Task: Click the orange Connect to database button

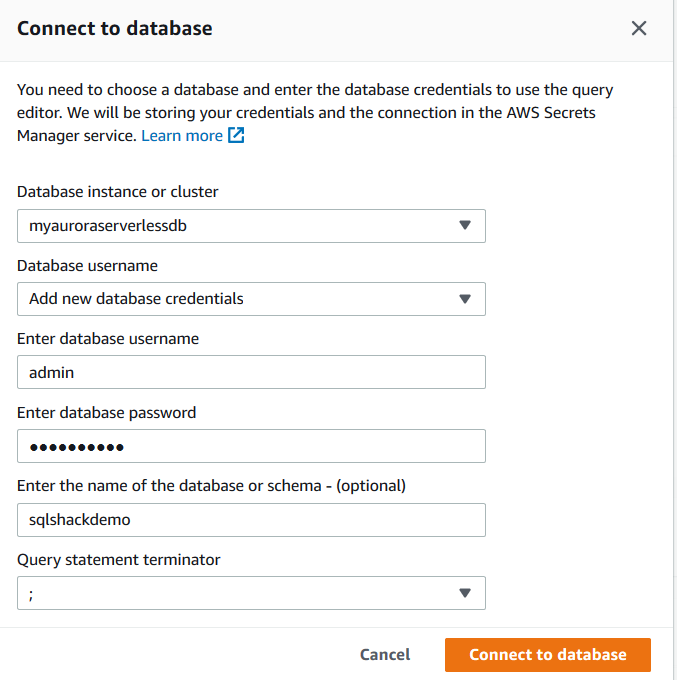Action: (x=547, y=655)
